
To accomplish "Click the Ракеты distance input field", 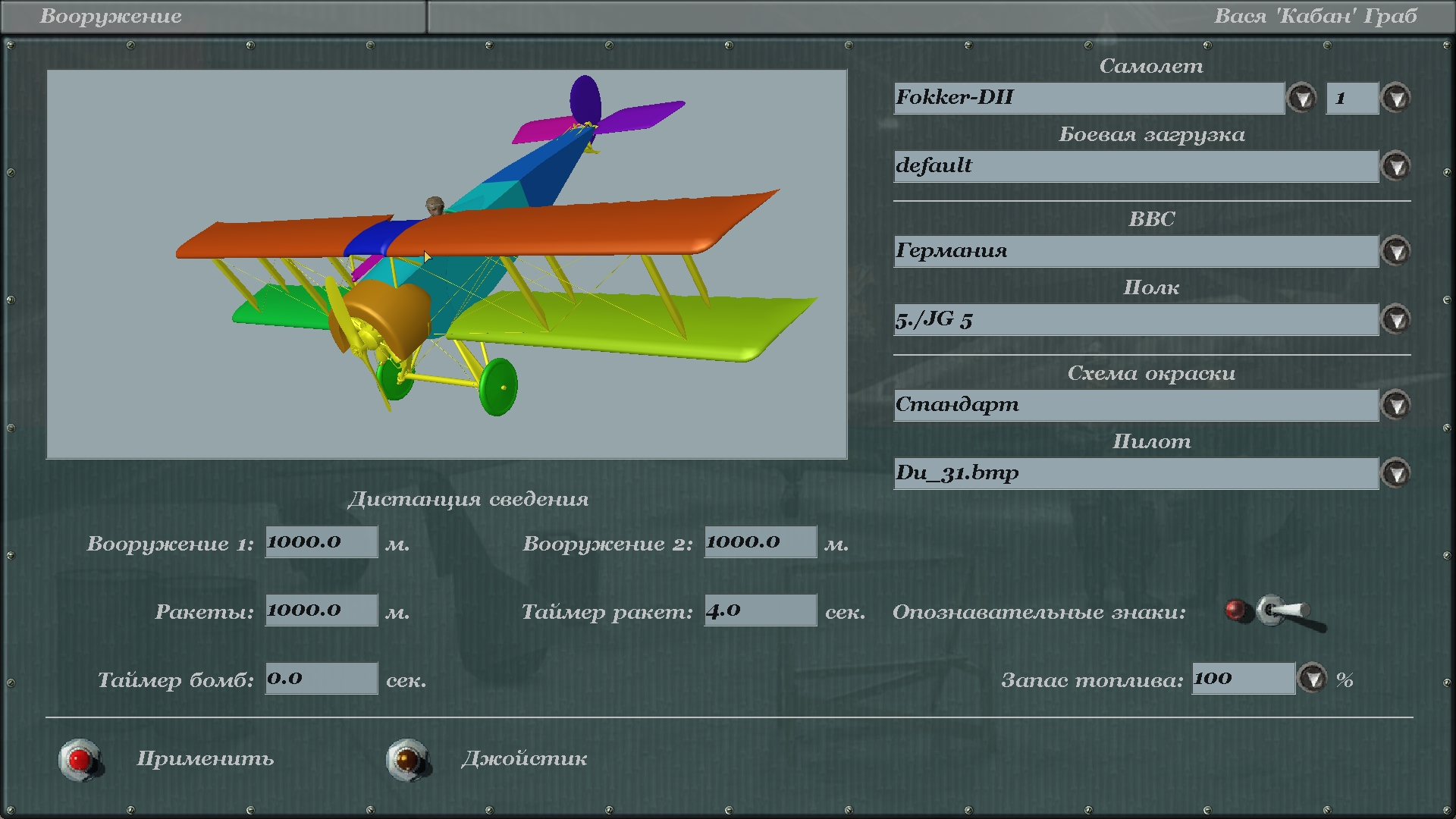I will pos(321,610).
